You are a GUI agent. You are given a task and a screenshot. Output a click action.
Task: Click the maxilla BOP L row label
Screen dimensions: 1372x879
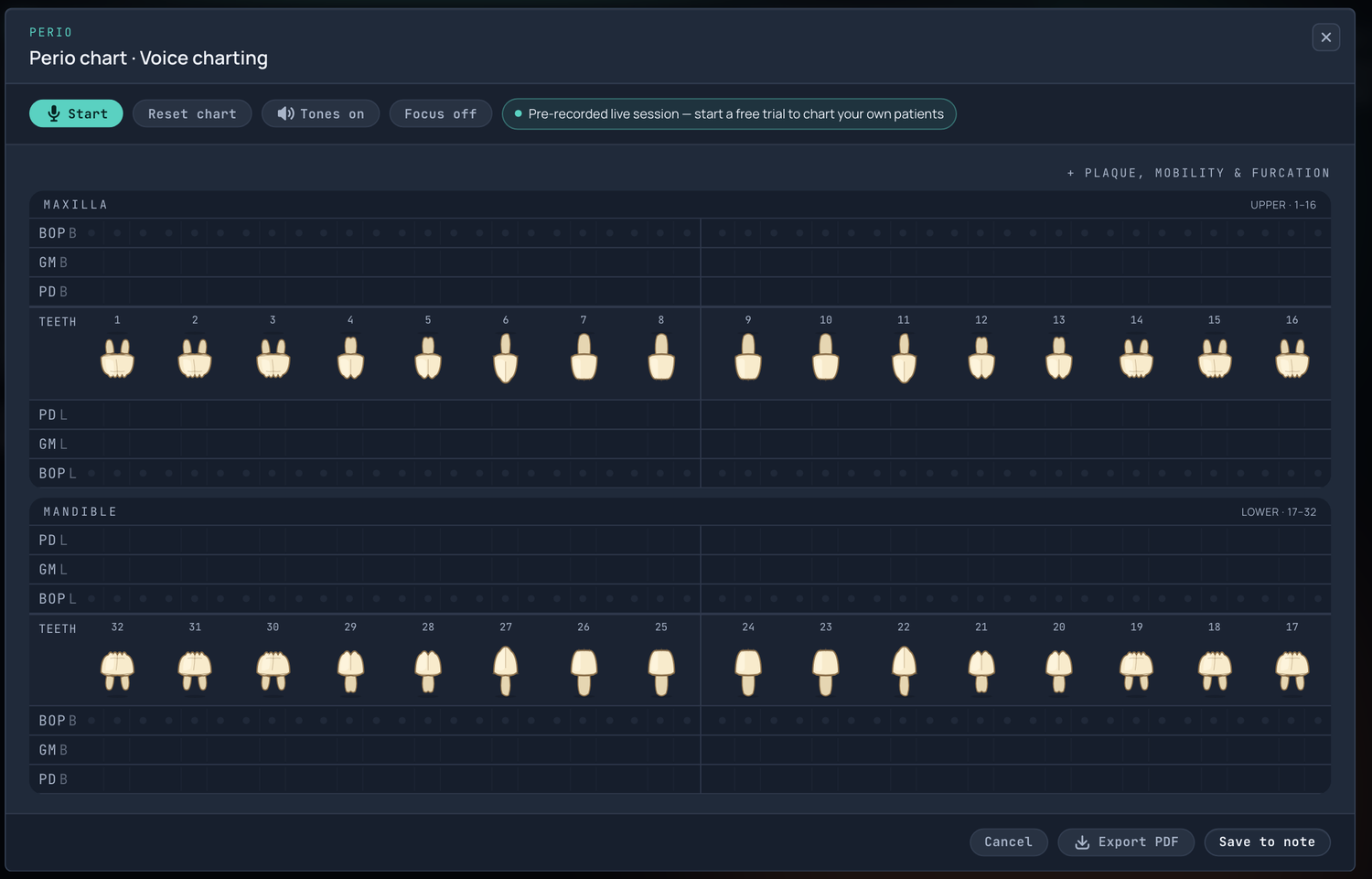click(58, 473)
